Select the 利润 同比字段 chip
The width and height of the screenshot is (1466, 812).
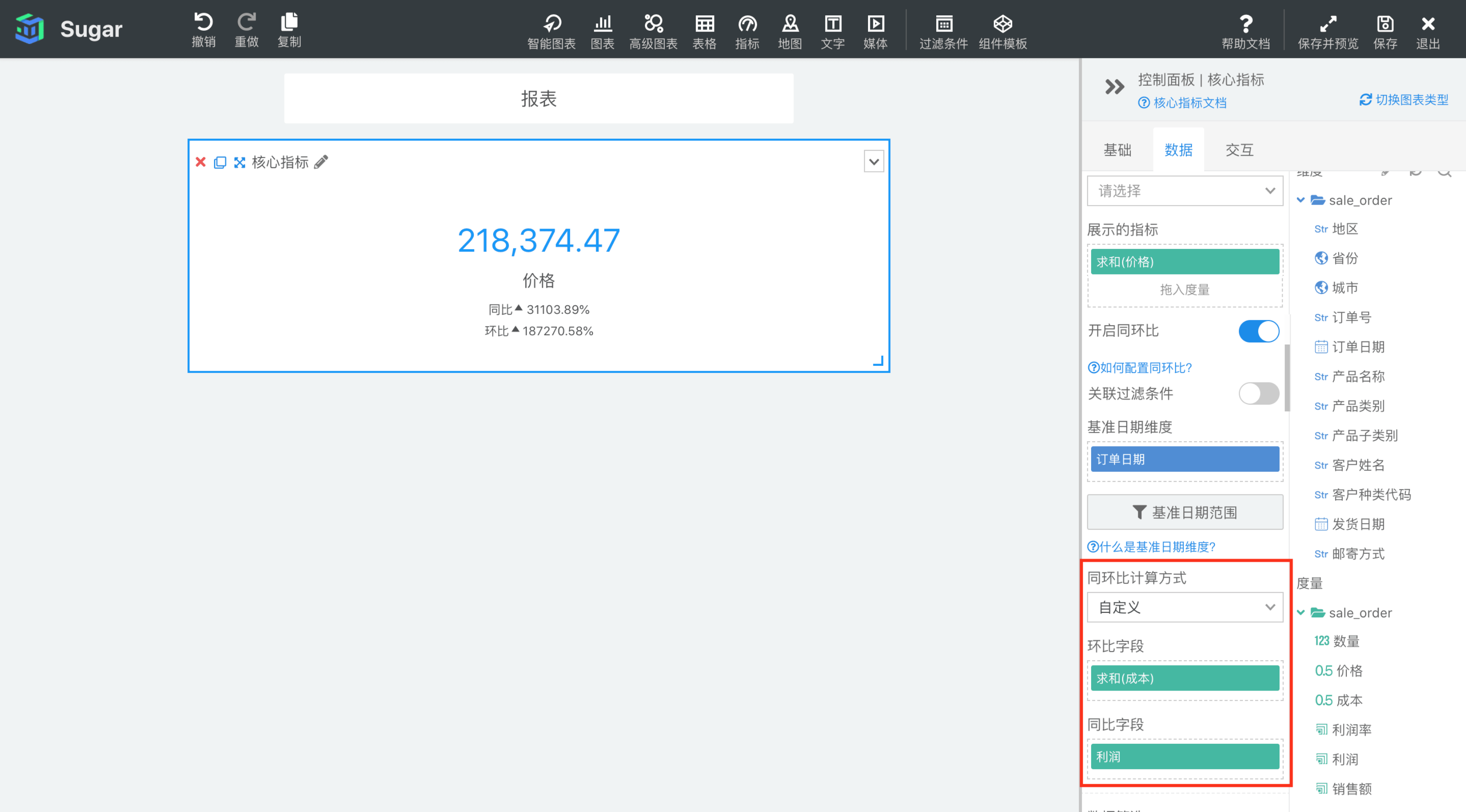[x=1185, y=757]
